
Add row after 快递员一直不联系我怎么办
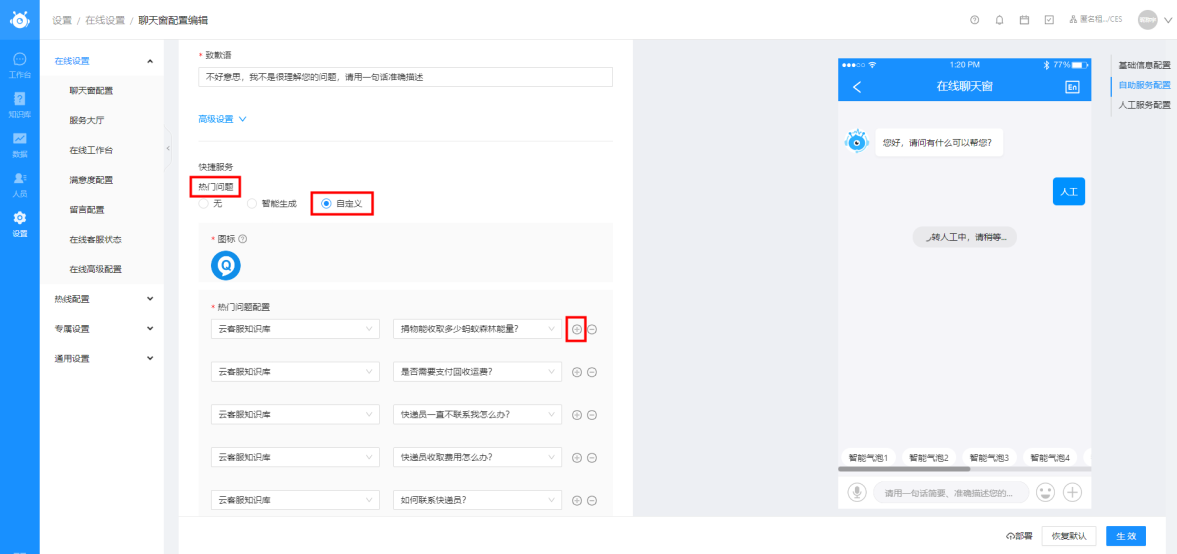tap(576, 414)
